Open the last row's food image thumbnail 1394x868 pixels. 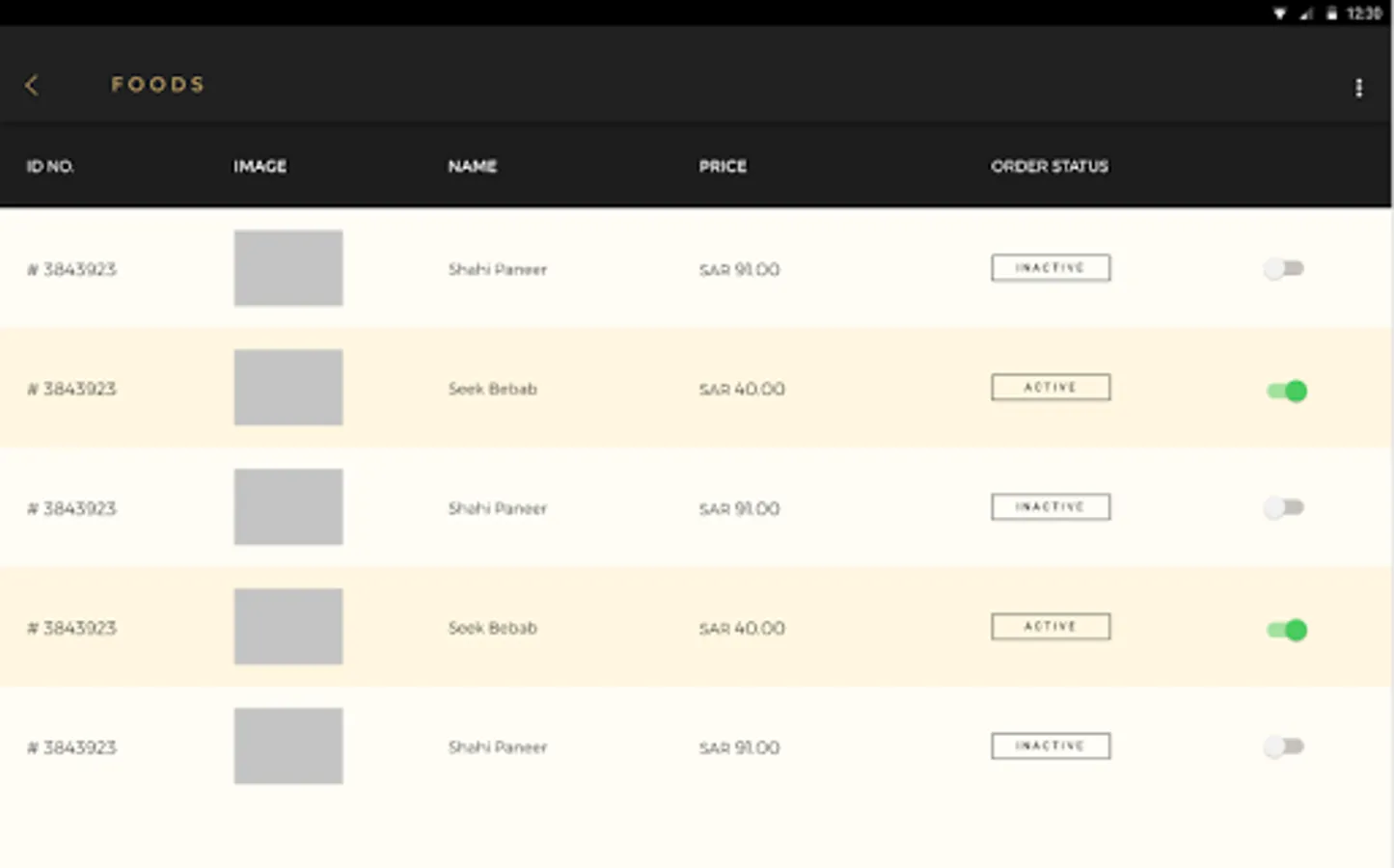tap(288, 746)
